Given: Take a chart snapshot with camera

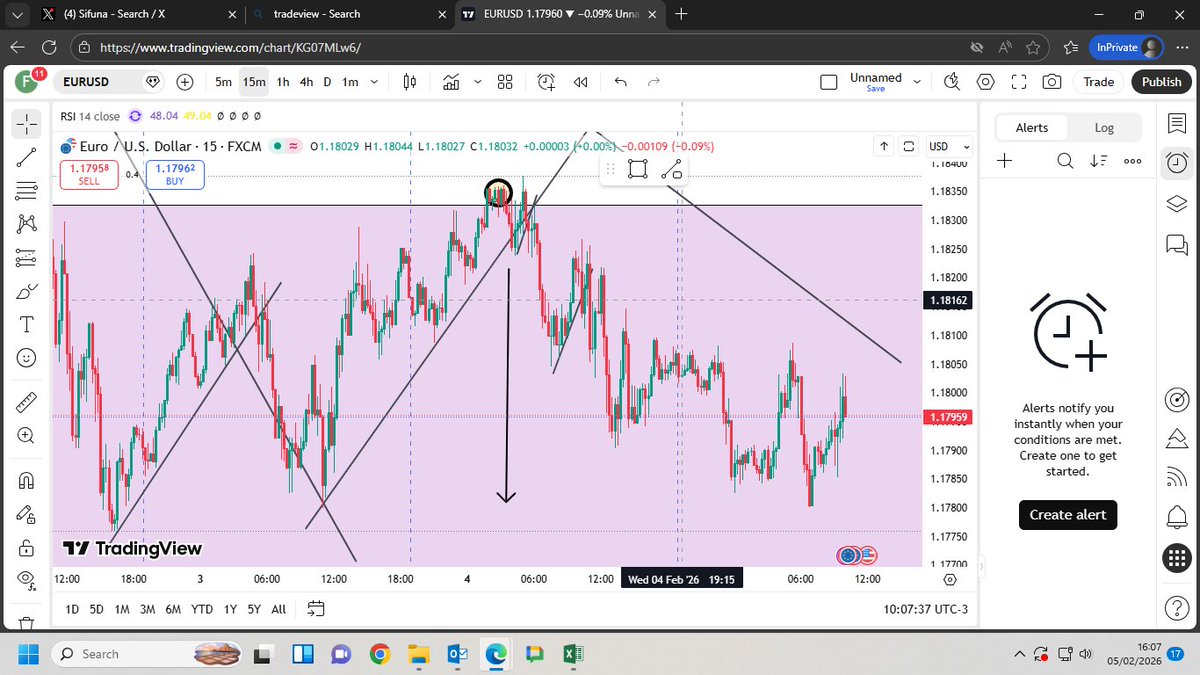Looking at the screenshot, I should click(x=1052, y=82).
